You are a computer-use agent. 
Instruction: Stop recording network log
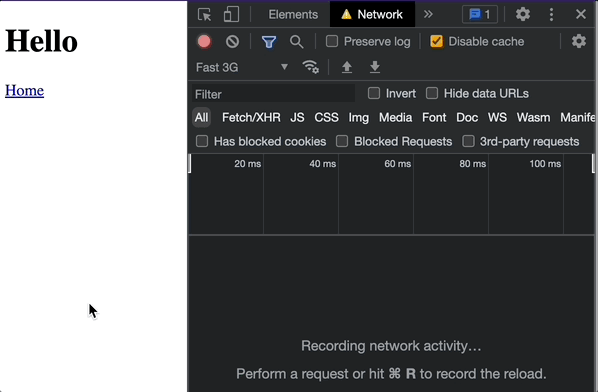click(x=204, y=42)
